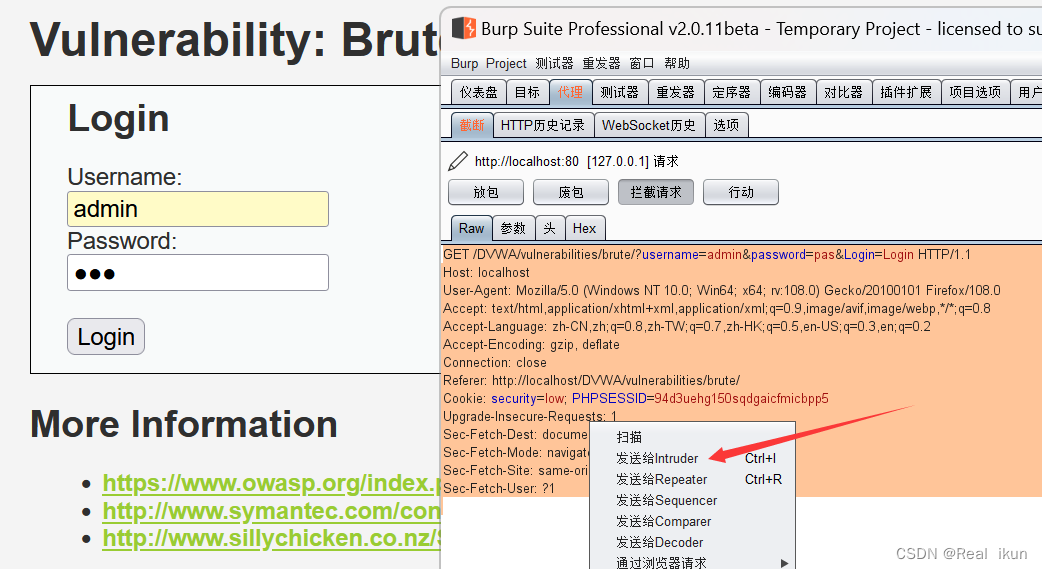Select the Raw view tab
The image size is (1042, 569).
471,228
